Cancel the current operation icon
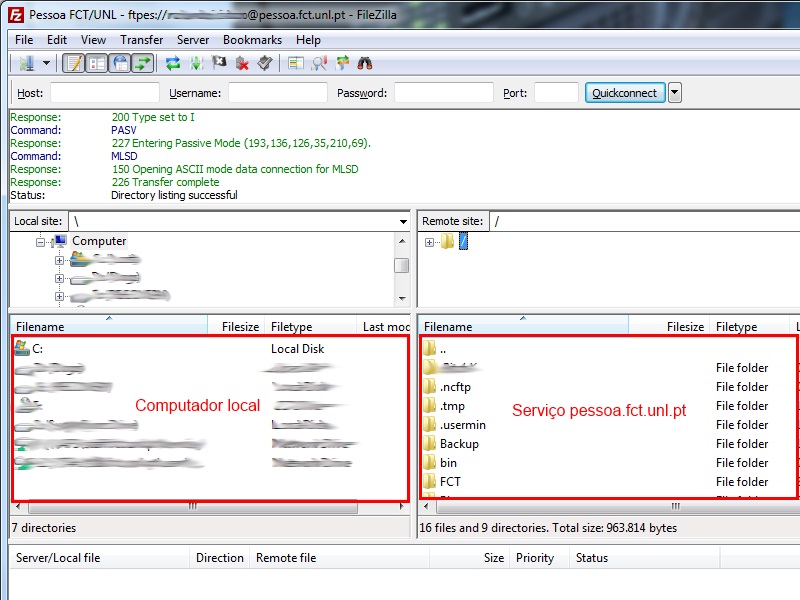This screenshot has width=800, height=600. (219, 63)
